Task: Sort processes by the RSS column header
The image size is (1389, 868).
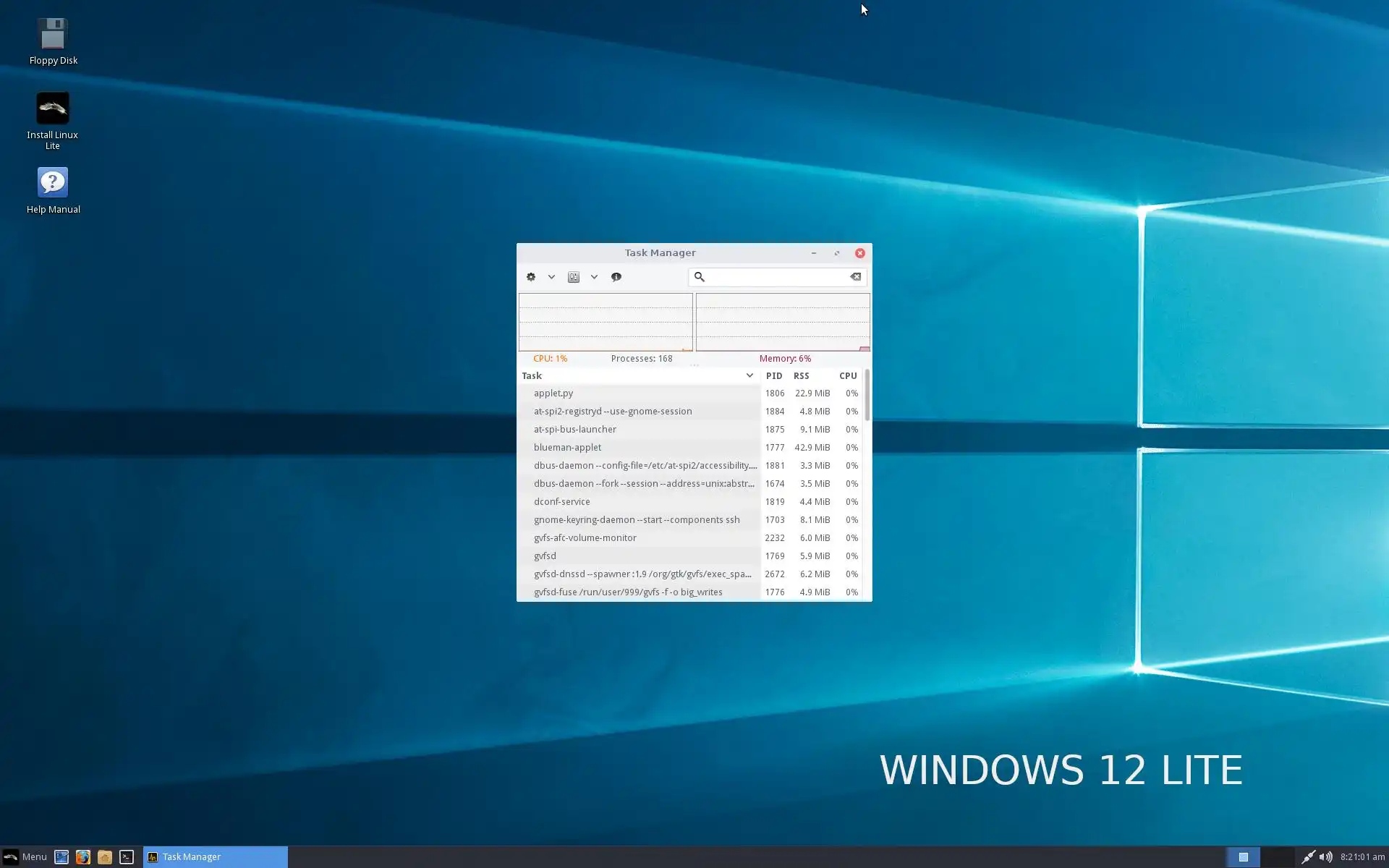Action: [801, 376]
